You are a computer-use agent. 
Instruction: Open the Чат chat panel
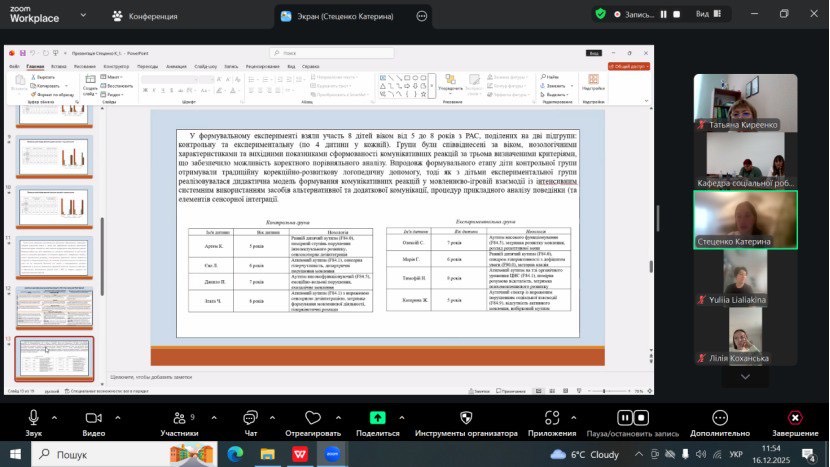point(251,418)
